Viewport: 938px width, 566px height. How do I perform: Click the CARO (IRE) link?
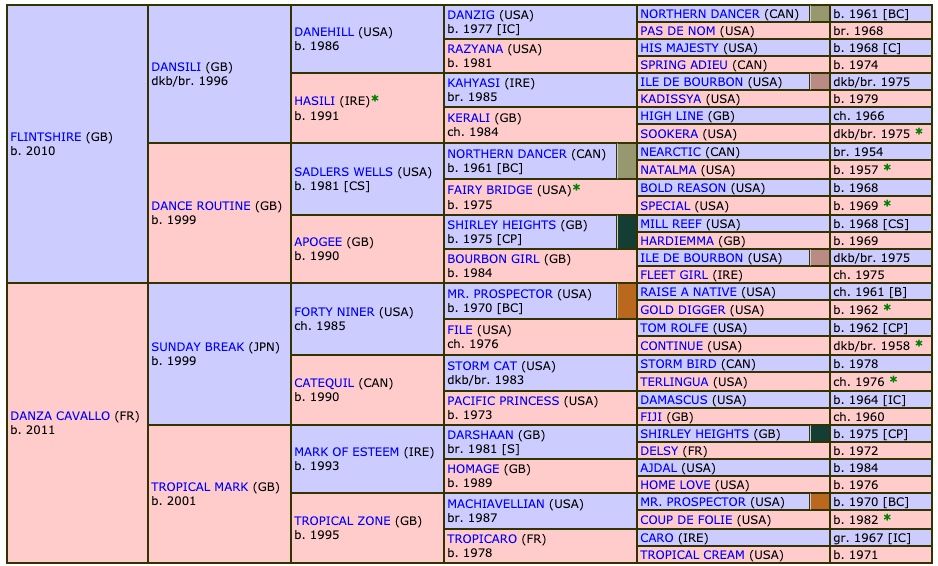coord(657,538)
